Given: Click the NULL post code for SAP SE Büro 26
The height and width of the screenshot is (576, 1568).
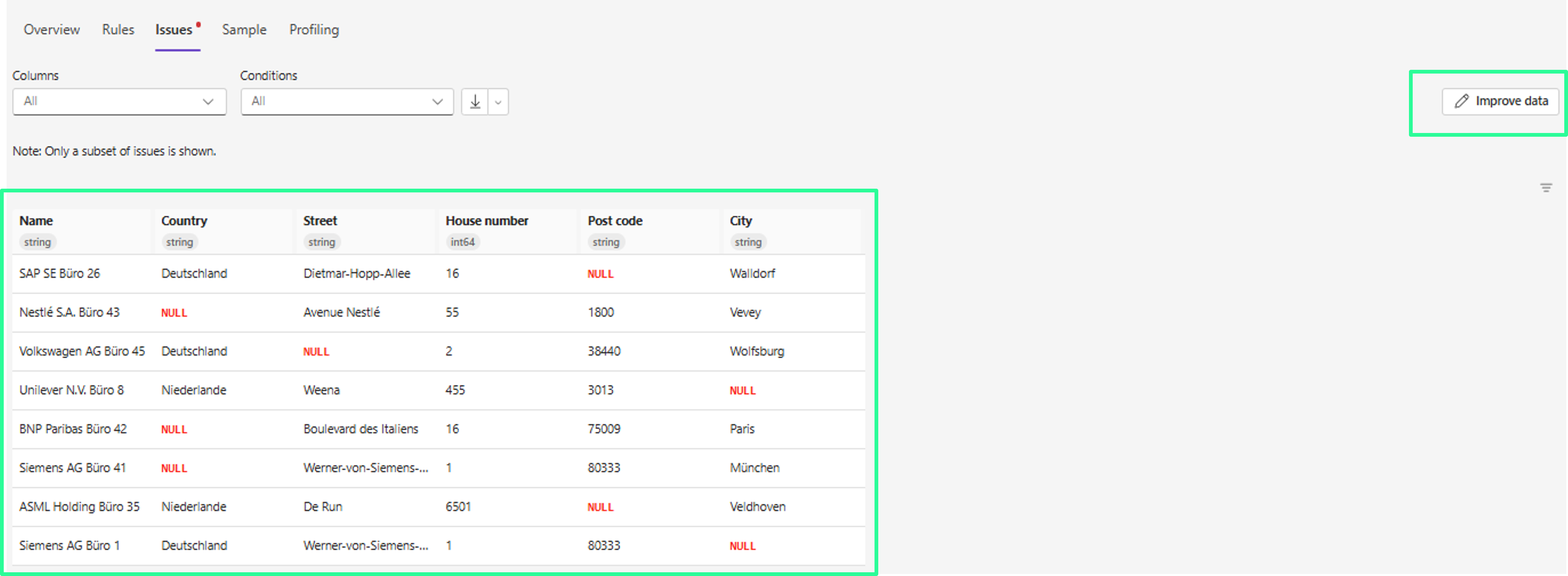Looking at the screenshot, I should coord(600,274).
